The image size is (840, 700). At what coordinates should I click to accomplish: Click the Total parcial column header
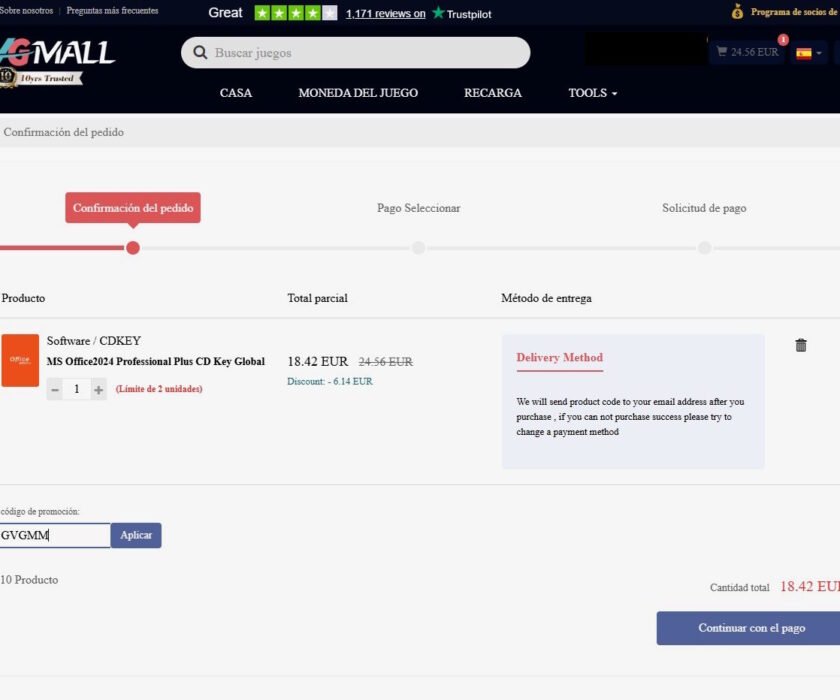click(x=317, y=298)
